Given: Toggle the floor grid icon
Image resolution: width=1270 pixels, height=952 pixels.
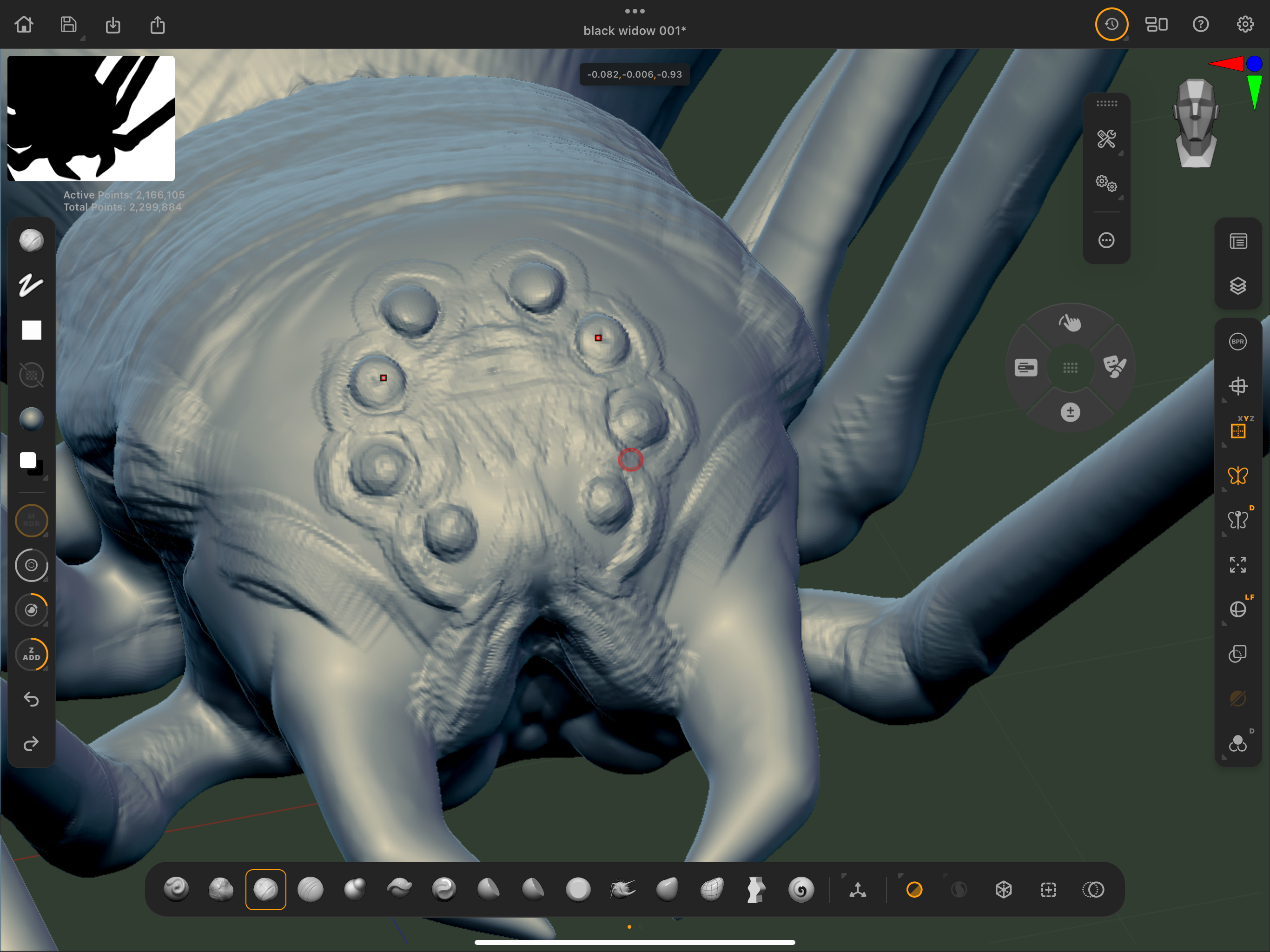Looking at the screenshot, I should point(1238,386).
